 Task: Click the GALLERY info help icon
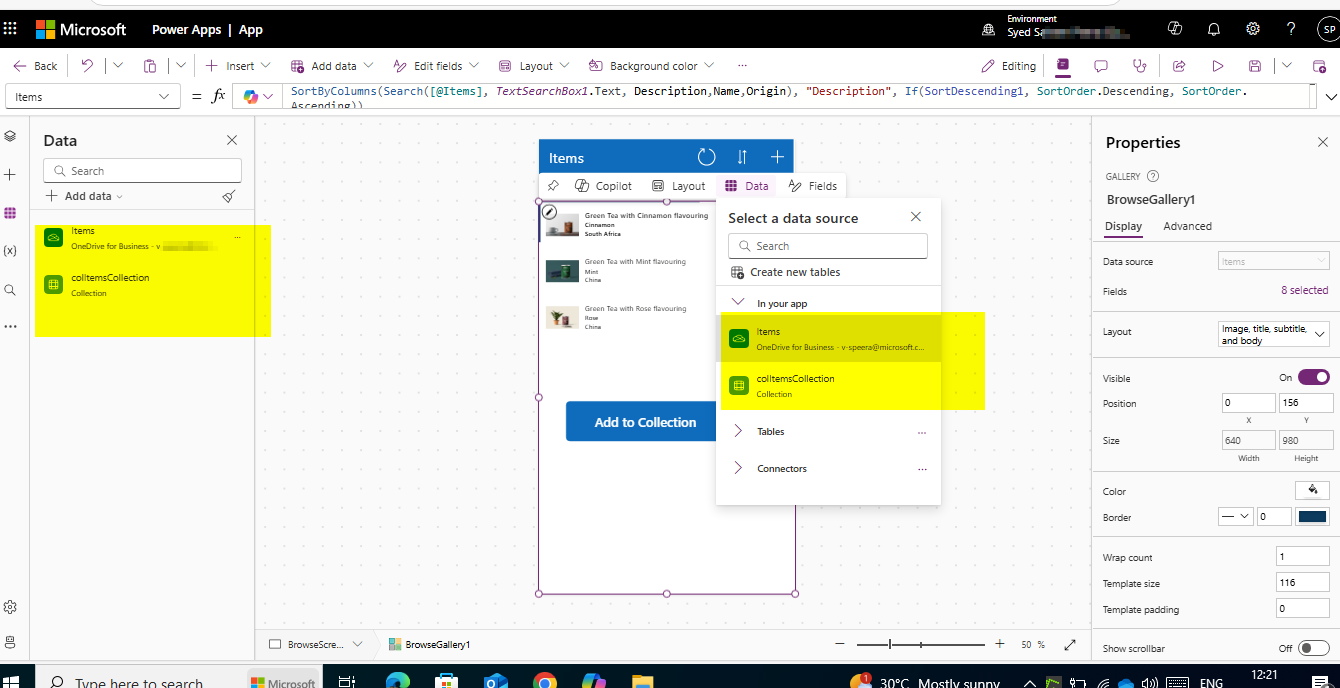coord(1153,176)
